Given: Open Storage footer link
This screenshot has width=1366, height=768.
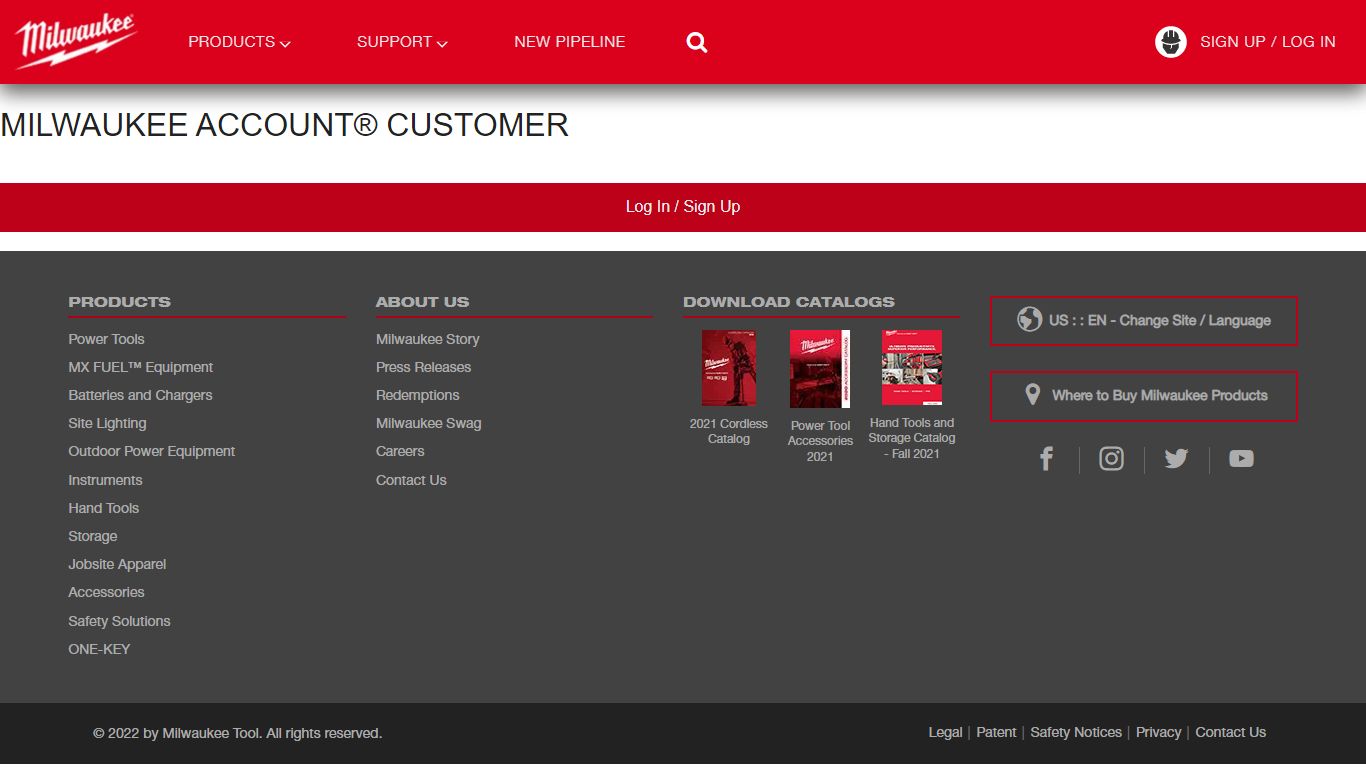Looking at the screenshot, I should (x=93, y=536).
